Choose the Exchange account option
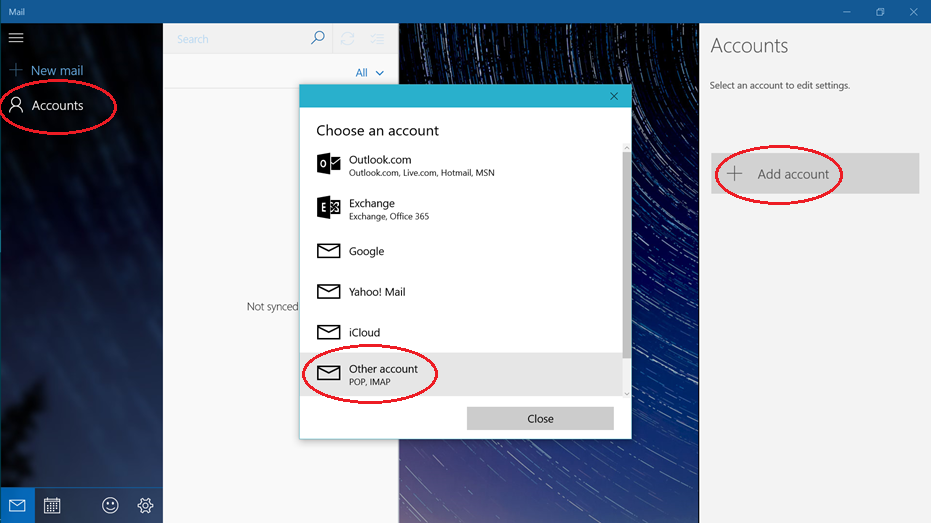931x523 pixels. 461,209
